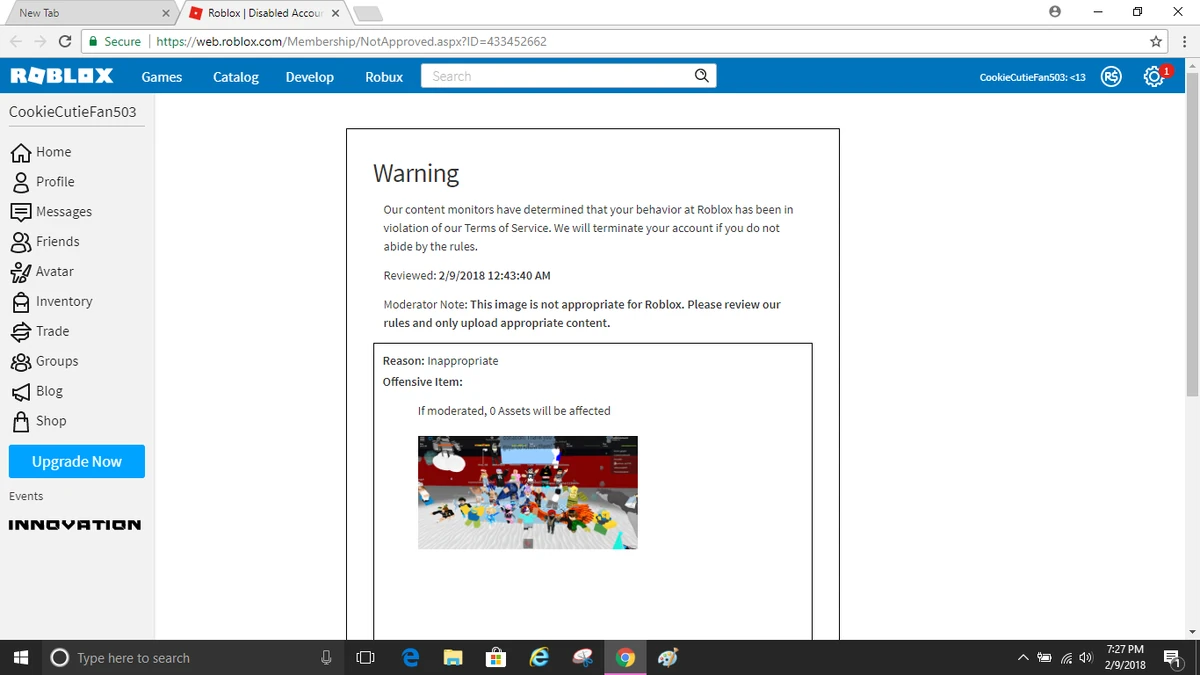The height and width of the screenshot is (675, 1200).
Task: Select the Trade icon in the sidebar
Action: tap(20, 331)
